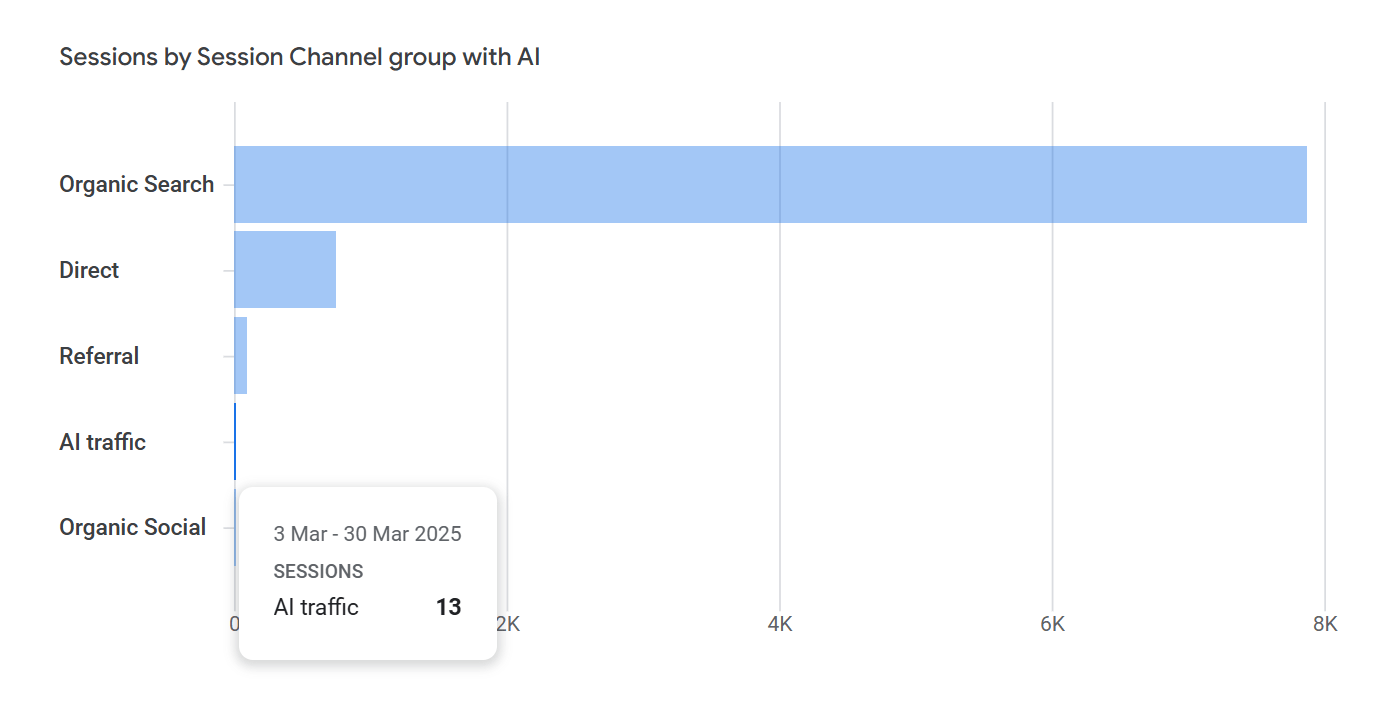Click the chart title about Session Channel group
The width and height of the screenshot is (1384, 710).
tap(299, 57)
